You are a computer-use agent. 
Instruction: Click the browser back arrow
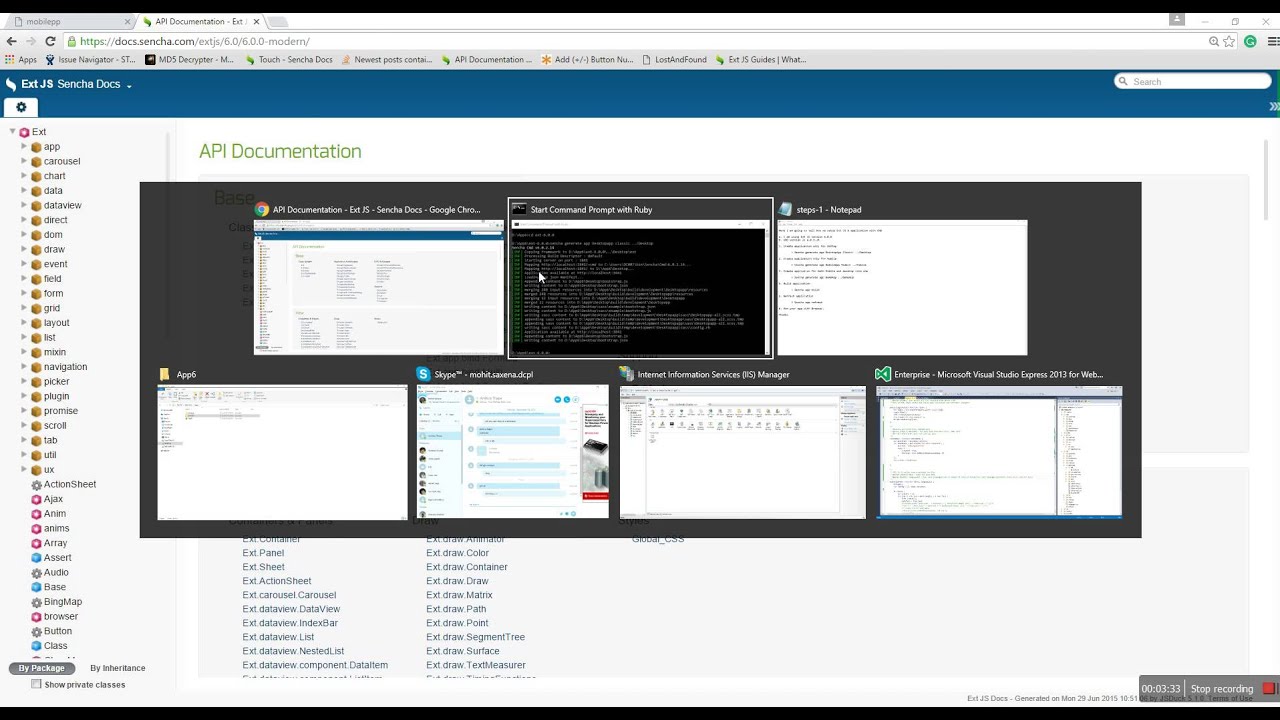11,41
